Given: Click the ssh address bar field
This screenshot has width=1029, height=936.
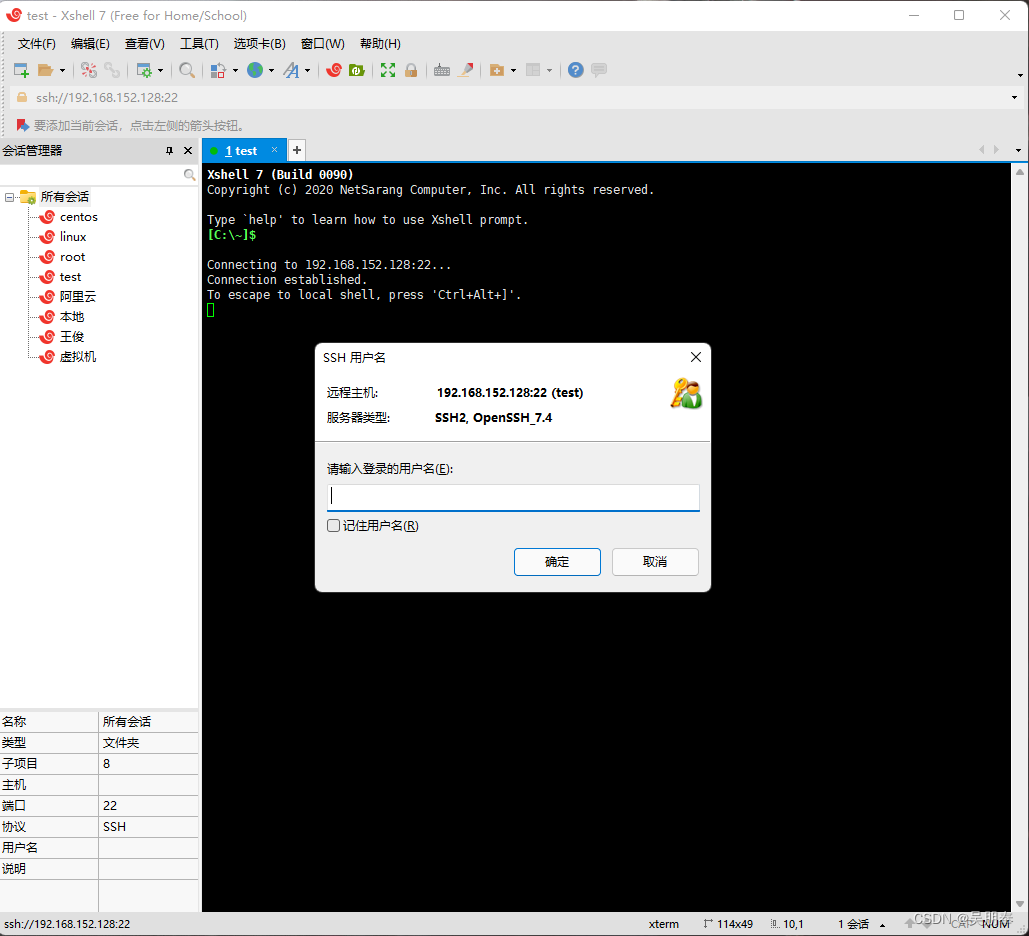Looking at the screenshot, I should click(512, 98).
